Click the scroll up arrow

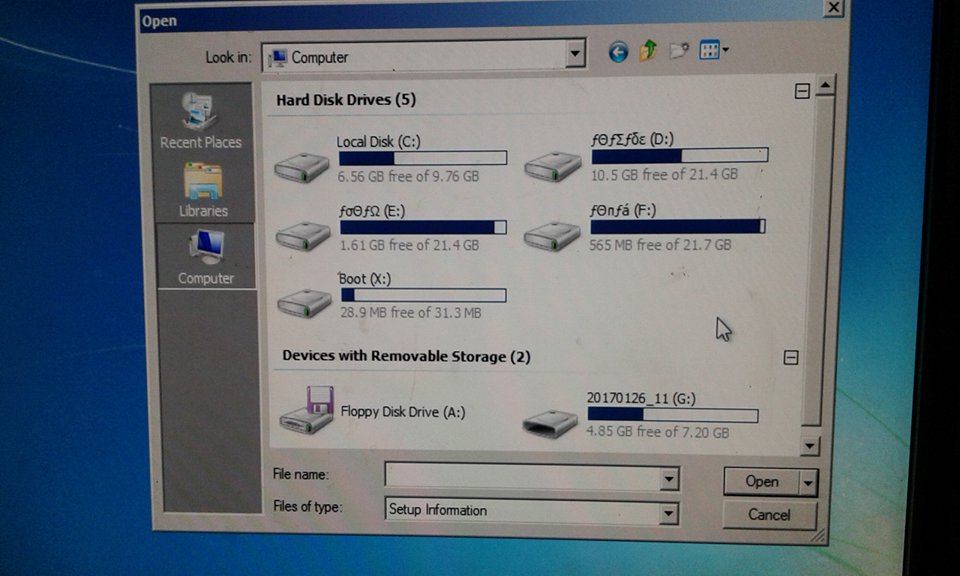pos(825,86)
